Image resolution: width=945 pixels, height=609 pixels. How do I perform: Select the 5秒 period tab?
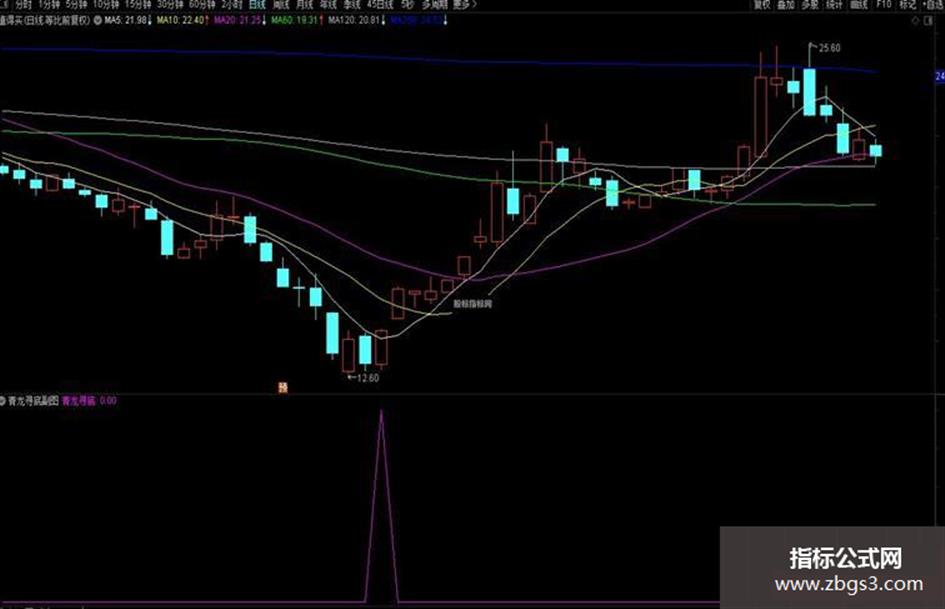pos(407,4)
